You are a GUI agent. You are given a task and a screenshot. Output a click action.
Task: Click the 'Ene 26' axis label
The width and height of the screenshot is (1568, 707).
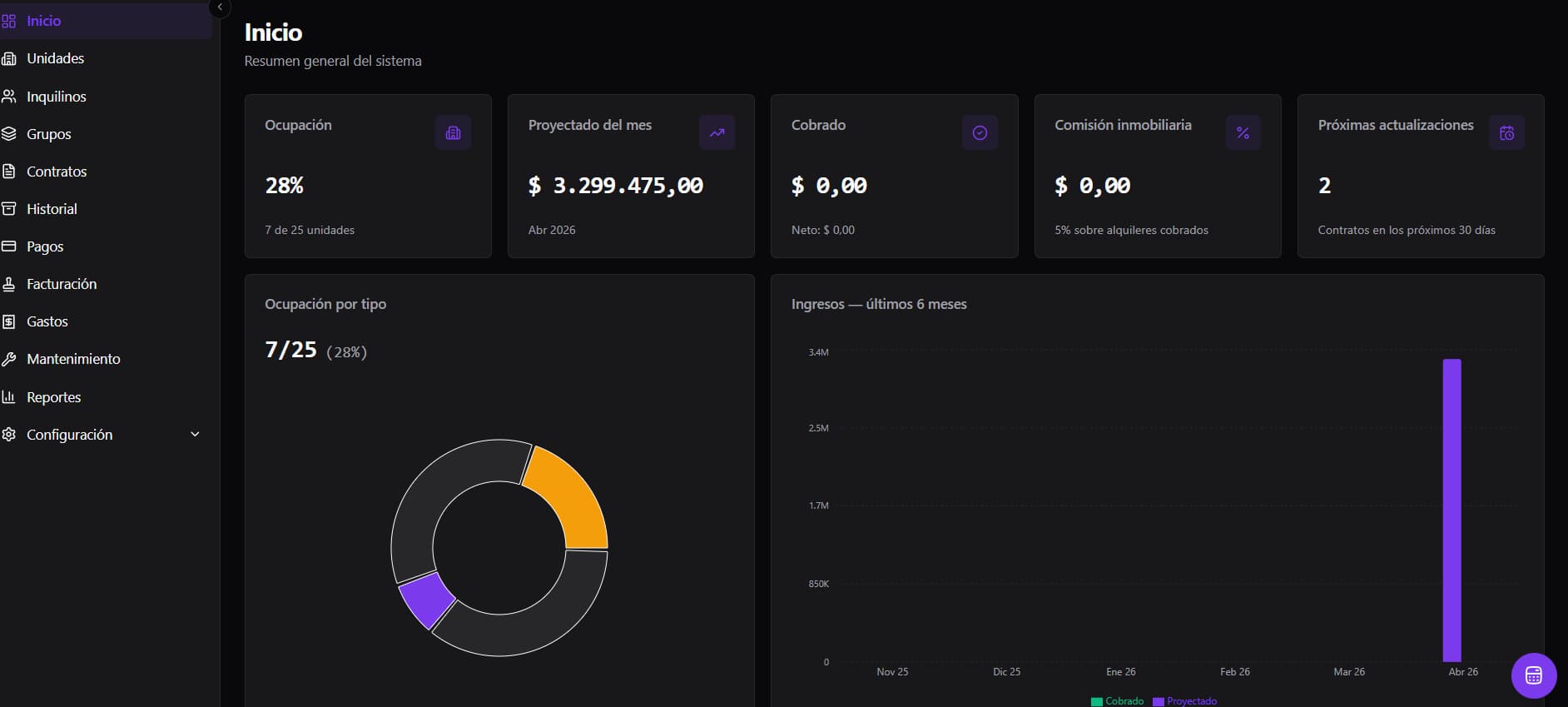1120,671
